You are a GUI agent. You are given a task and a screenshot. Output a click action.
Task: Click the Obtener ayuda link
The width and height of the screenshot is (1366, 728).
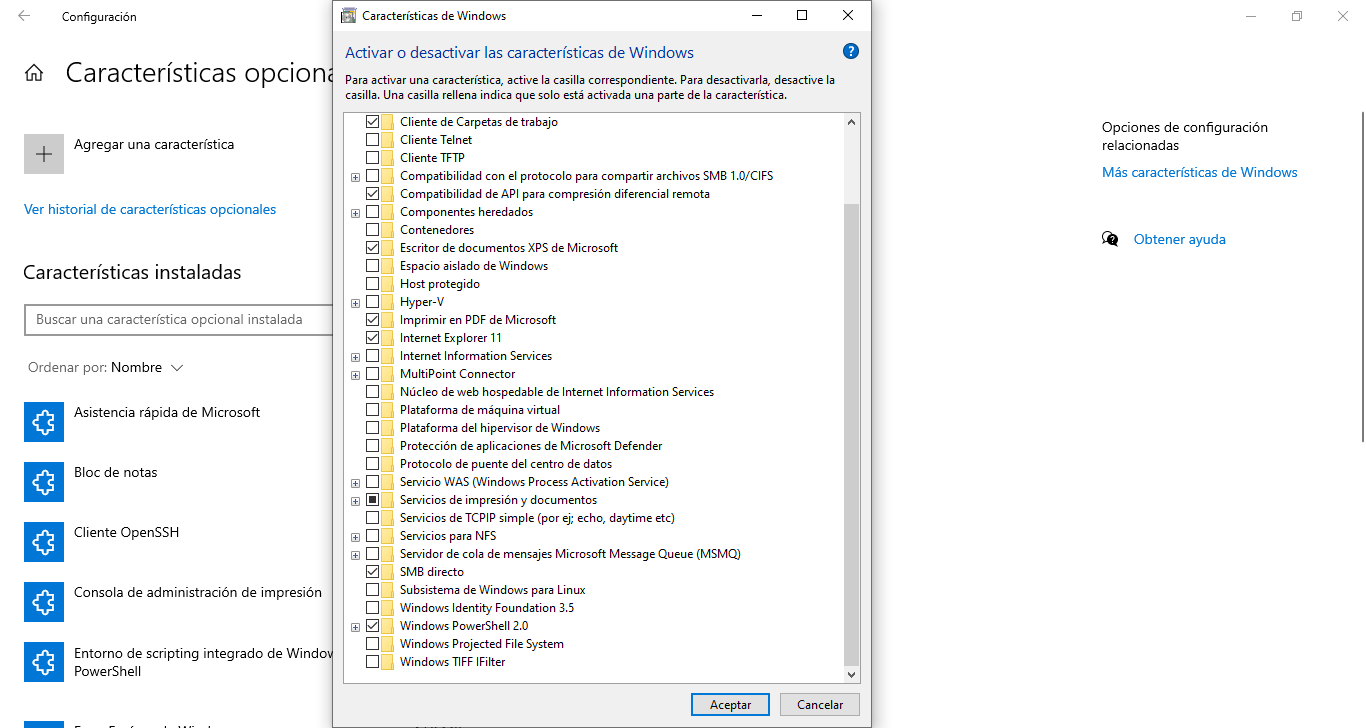pyautogui.click(x=1179, y=239)
